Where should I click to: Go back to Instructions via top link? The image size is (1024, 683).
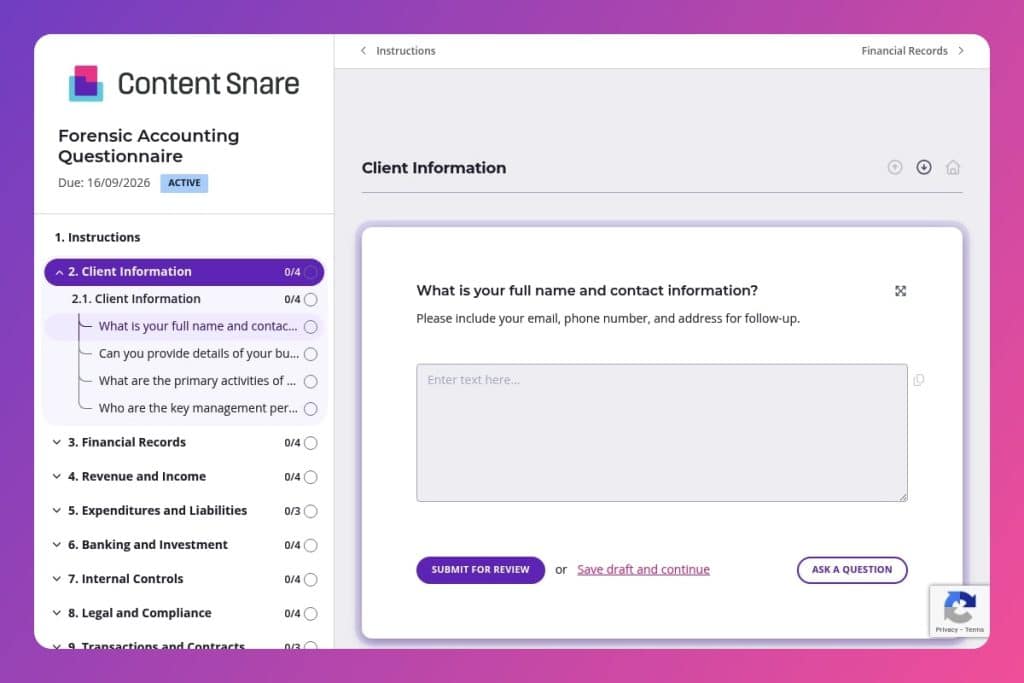click(406, 50)
